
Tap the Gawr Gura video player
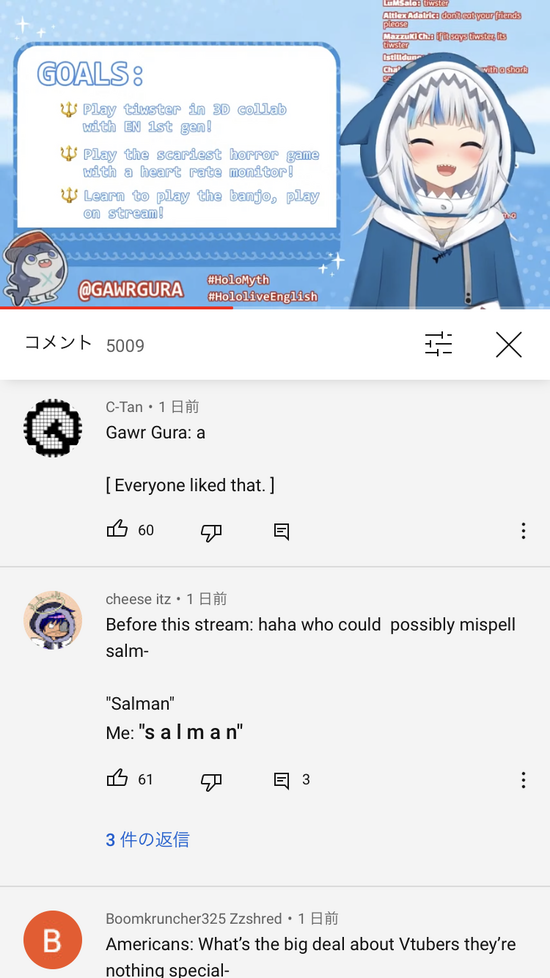click(x=275, y=153)
